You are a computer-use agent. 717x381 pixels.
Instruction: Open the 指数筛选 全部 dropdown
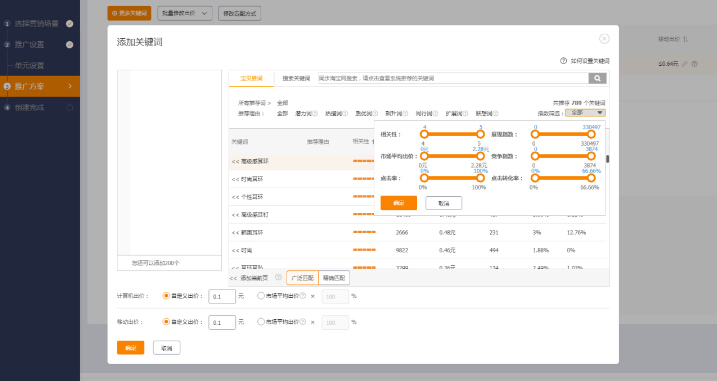coord(585,113)
